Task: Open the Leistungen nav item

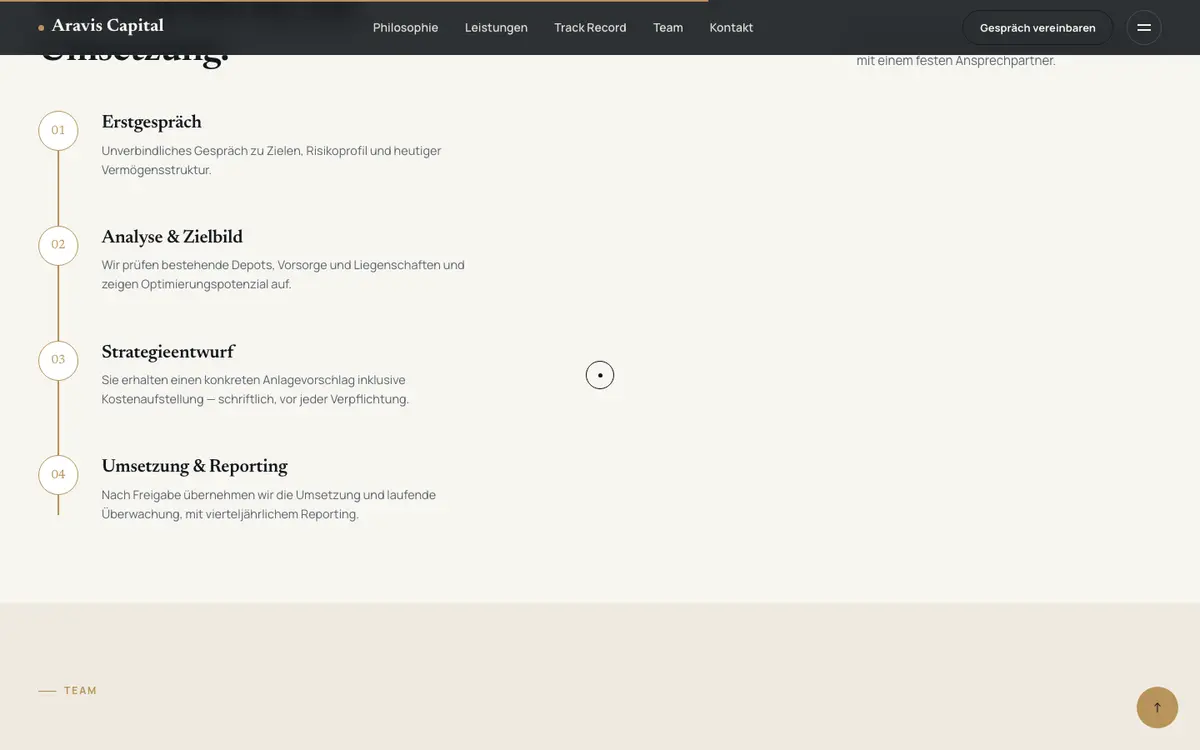Action: 496,28
